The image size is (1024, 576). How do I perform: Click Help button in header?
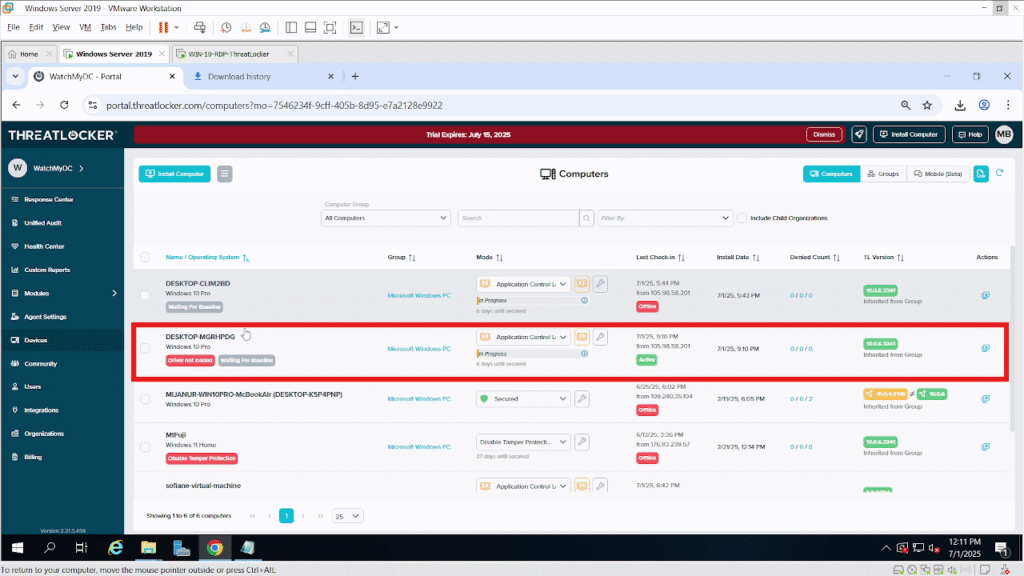point(970,135)
